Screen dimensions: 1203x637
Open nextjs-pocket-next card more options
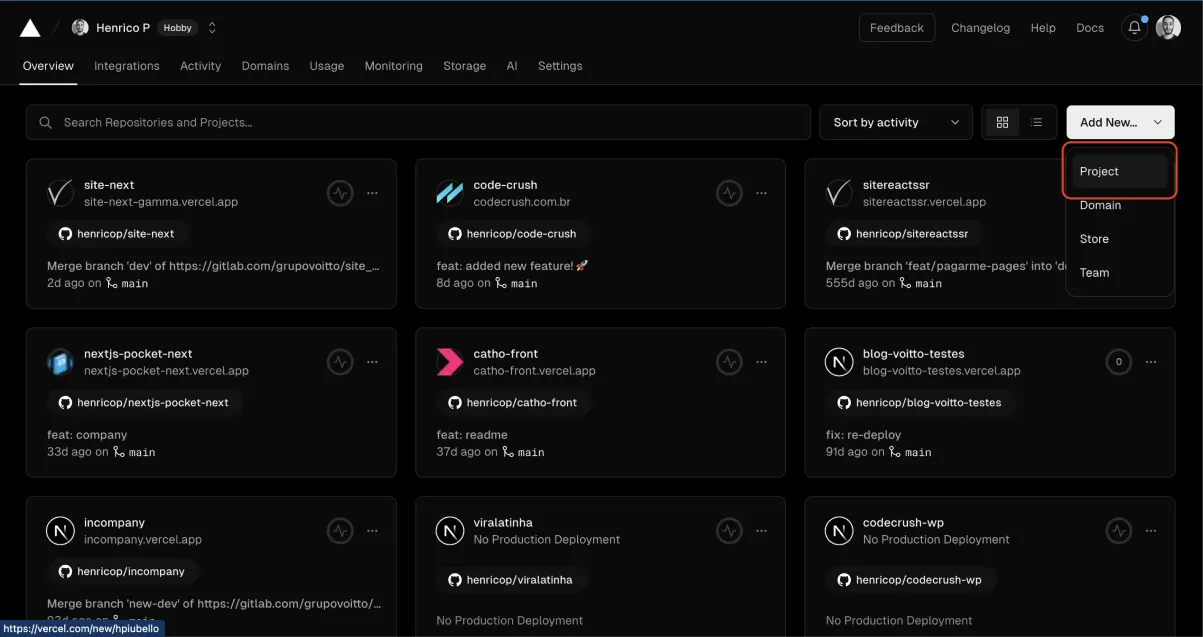pyautogui.click(x=372, y=362)
